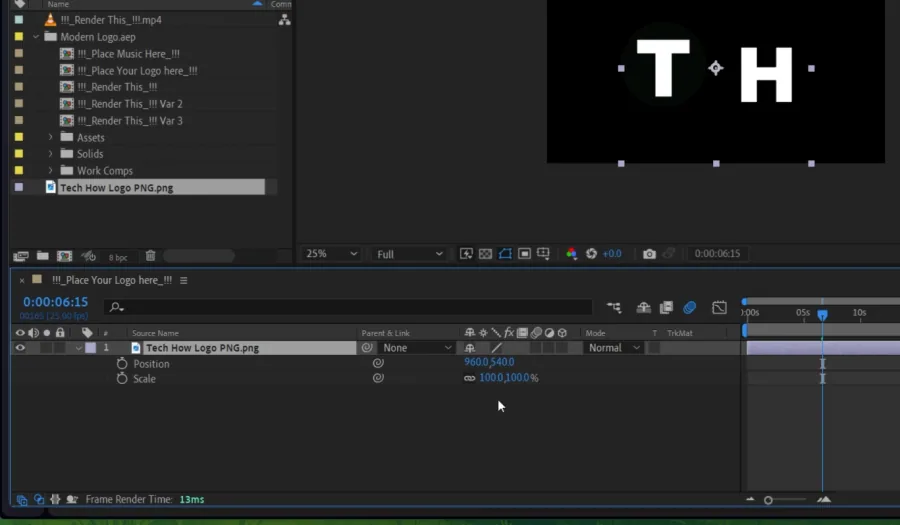Click the Scale value 100.0,100.0%
Viewport: 900px width, 525px height.
(509, 378)
